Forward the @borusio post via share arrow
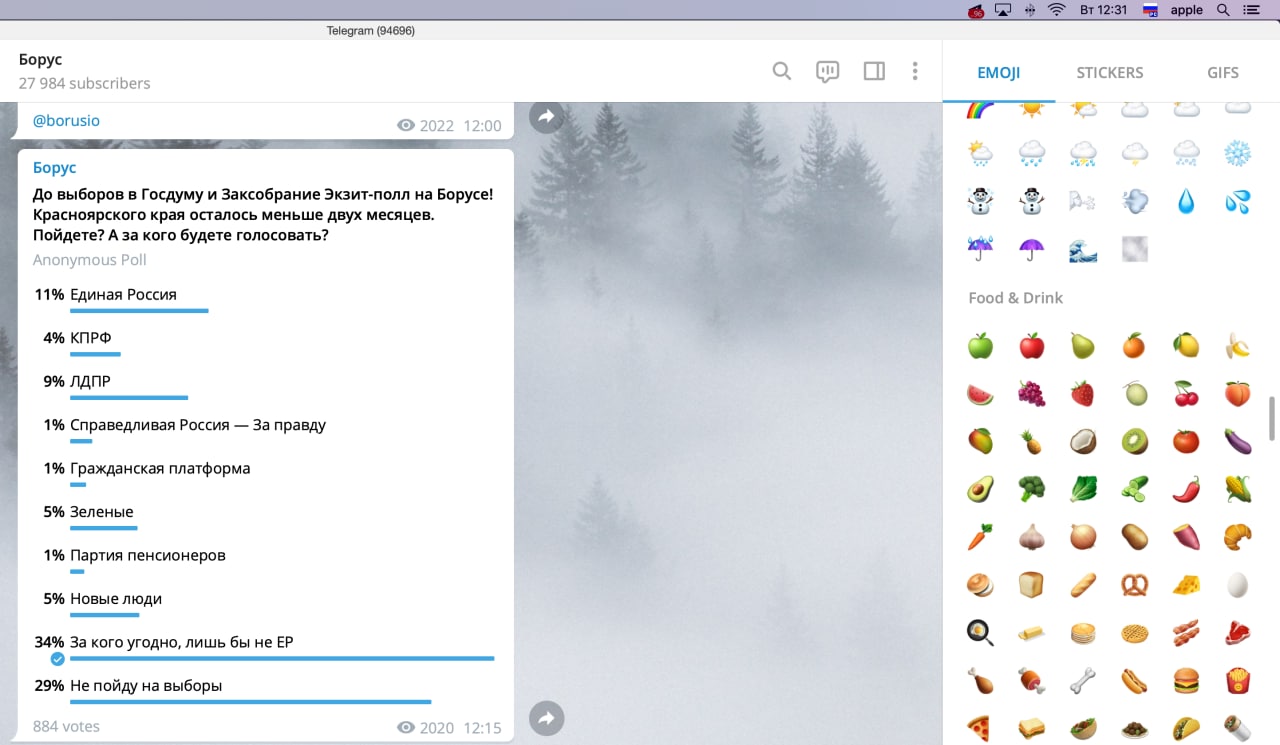 tap(546, 117)
